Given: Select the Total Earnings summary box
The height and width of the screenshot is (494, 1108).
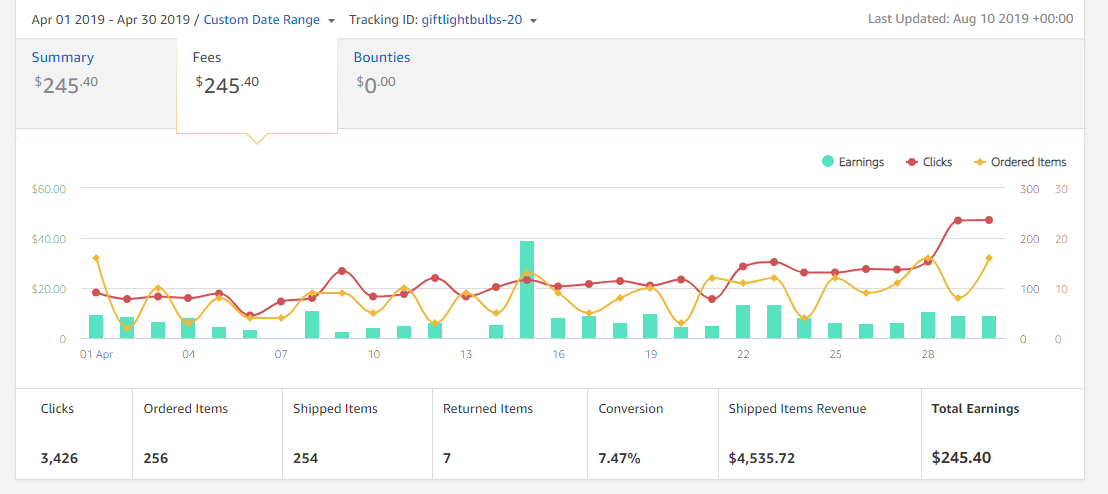Looking at the screenshot, I should pyautogui.click(x=1001, y=433).
